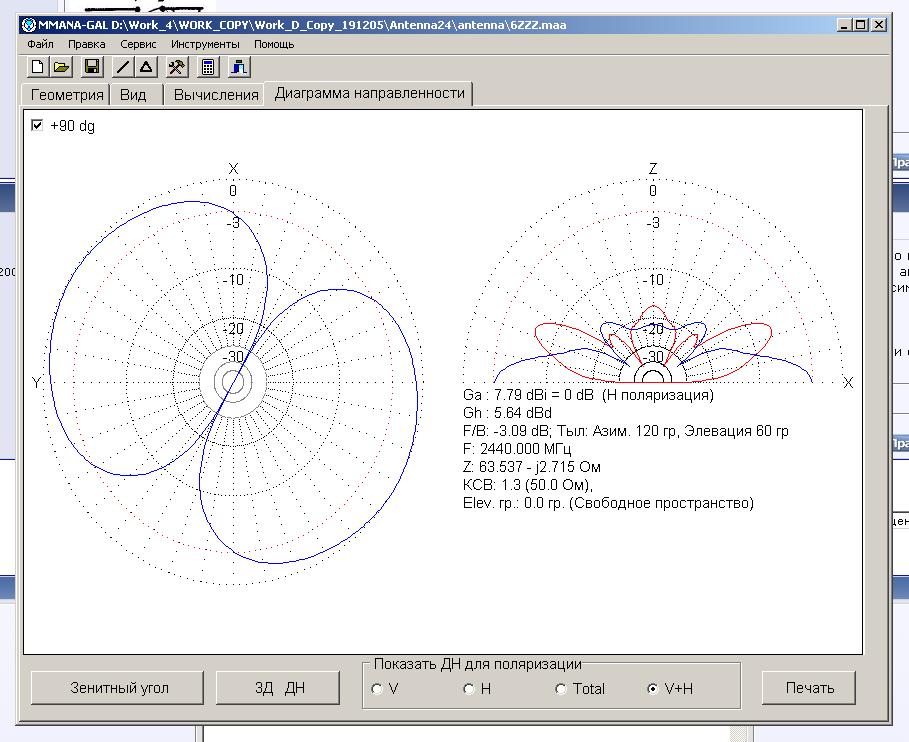Screen dimensions: 909x742
Task: Choose the Total polarization radio button
Action: click(x=561, y=689)
